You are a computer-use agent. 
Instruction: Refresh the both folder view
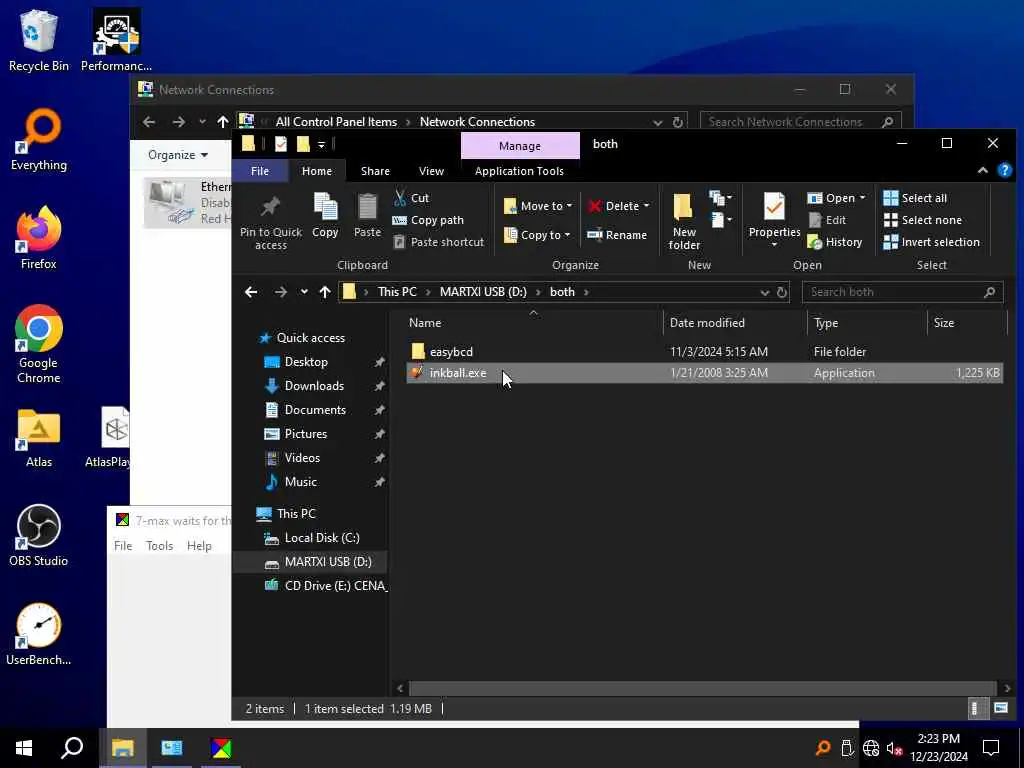(782, 292)
